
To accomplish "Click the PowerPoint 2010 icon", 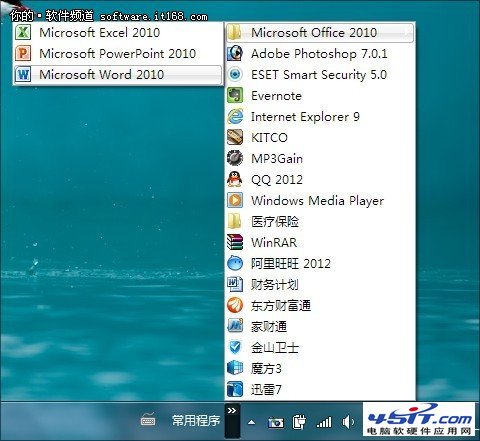I will [x=23, y=53].
